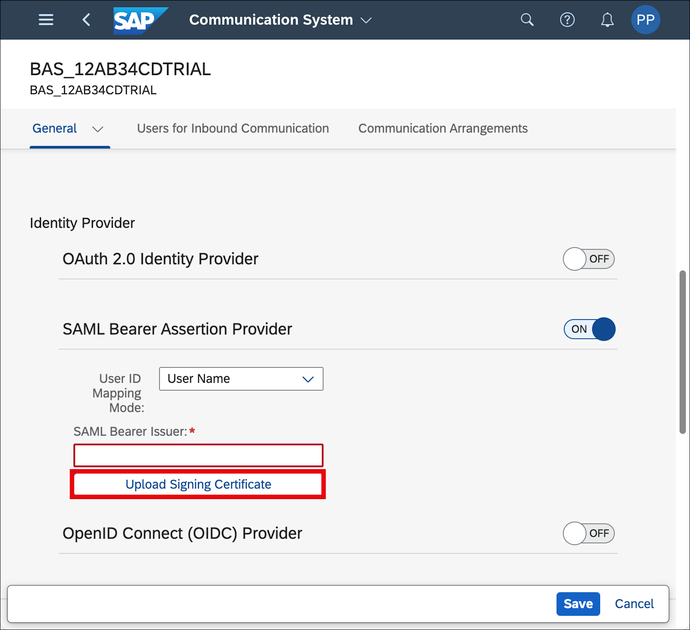Cancel the changes

click(634, 604)
